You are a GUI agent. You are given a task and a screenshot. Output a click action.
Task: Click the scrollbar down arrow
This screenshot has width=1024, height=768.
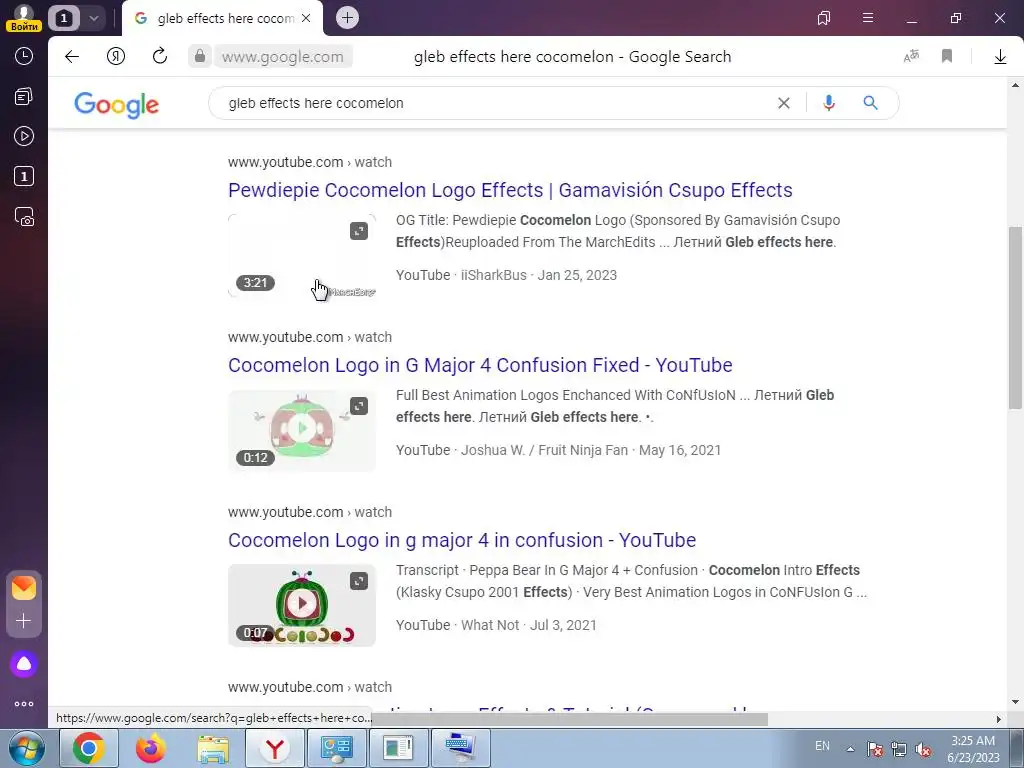click(x=1015, y=702)
